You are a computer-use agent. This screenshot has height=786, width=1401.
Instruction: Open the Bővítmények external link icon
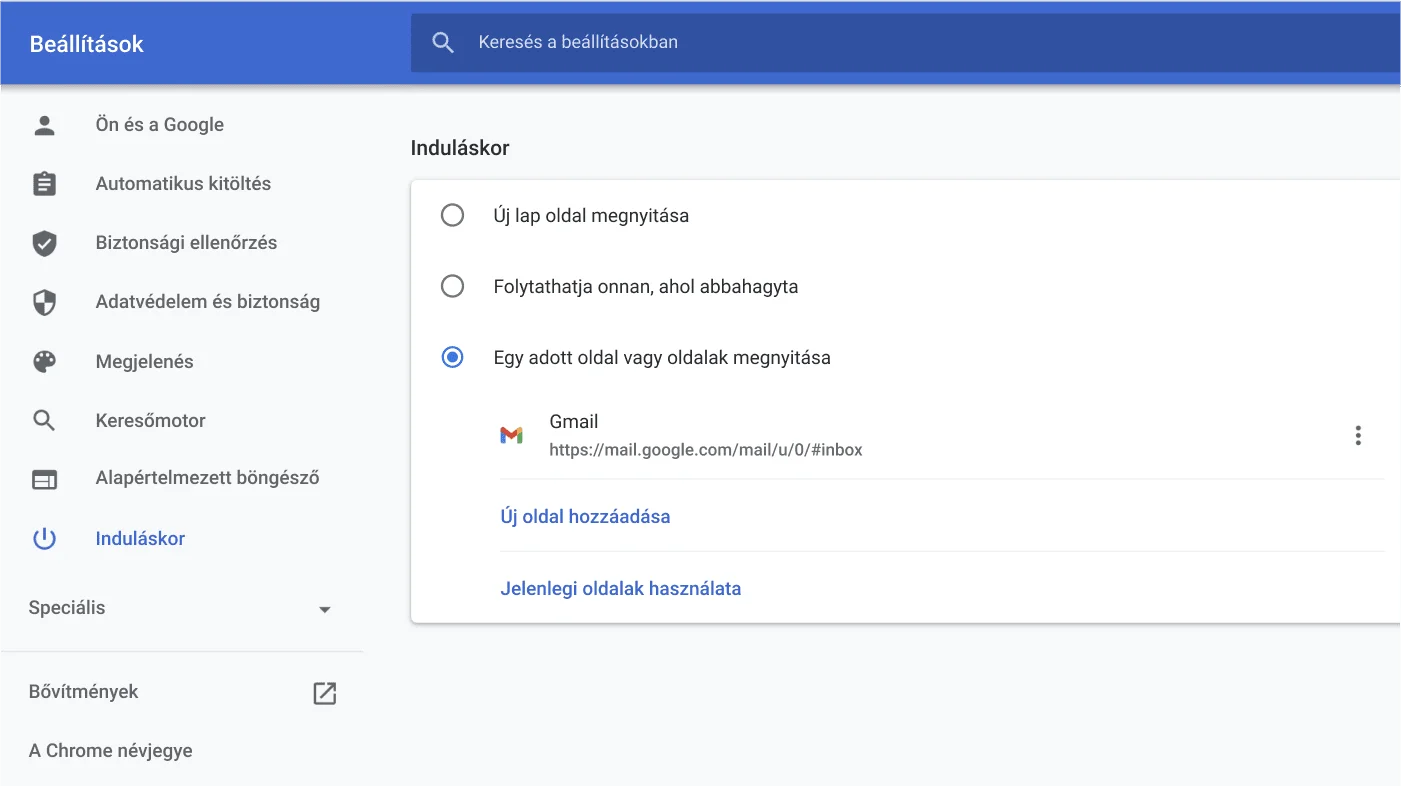[324, 692]
